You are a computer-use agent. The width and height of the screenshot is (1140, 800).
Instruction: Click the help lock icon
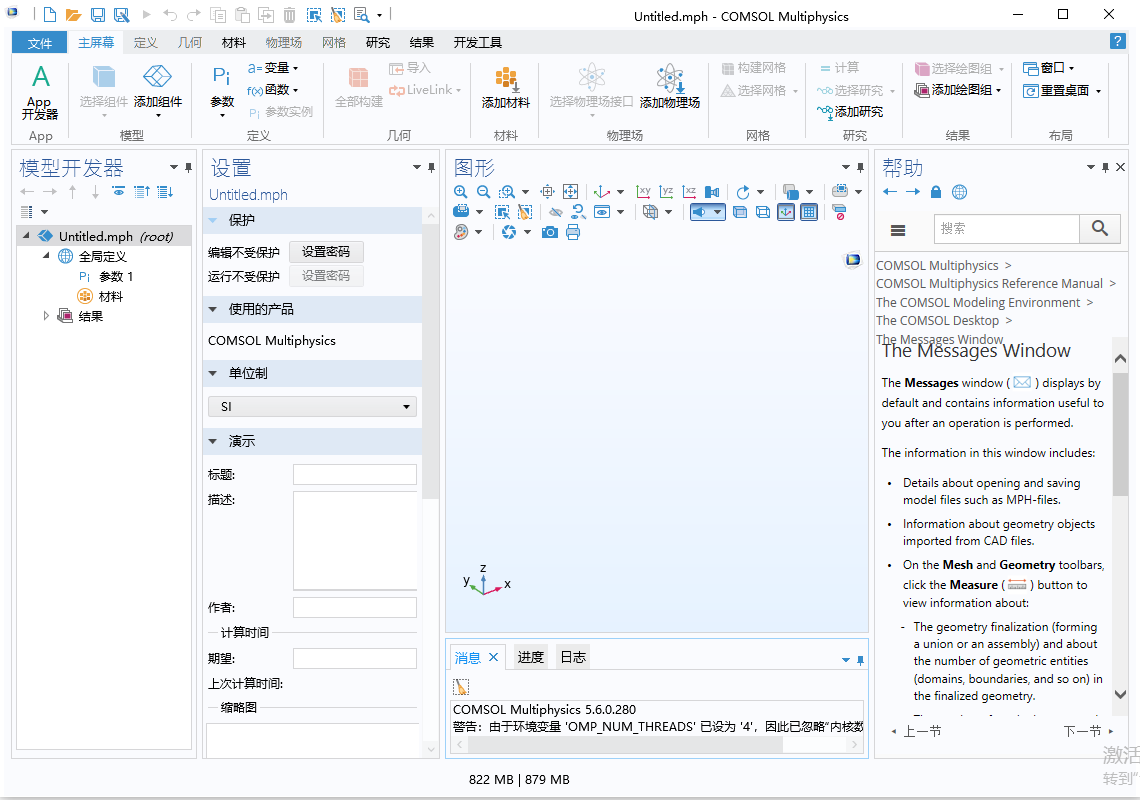(x=936, y=192)
